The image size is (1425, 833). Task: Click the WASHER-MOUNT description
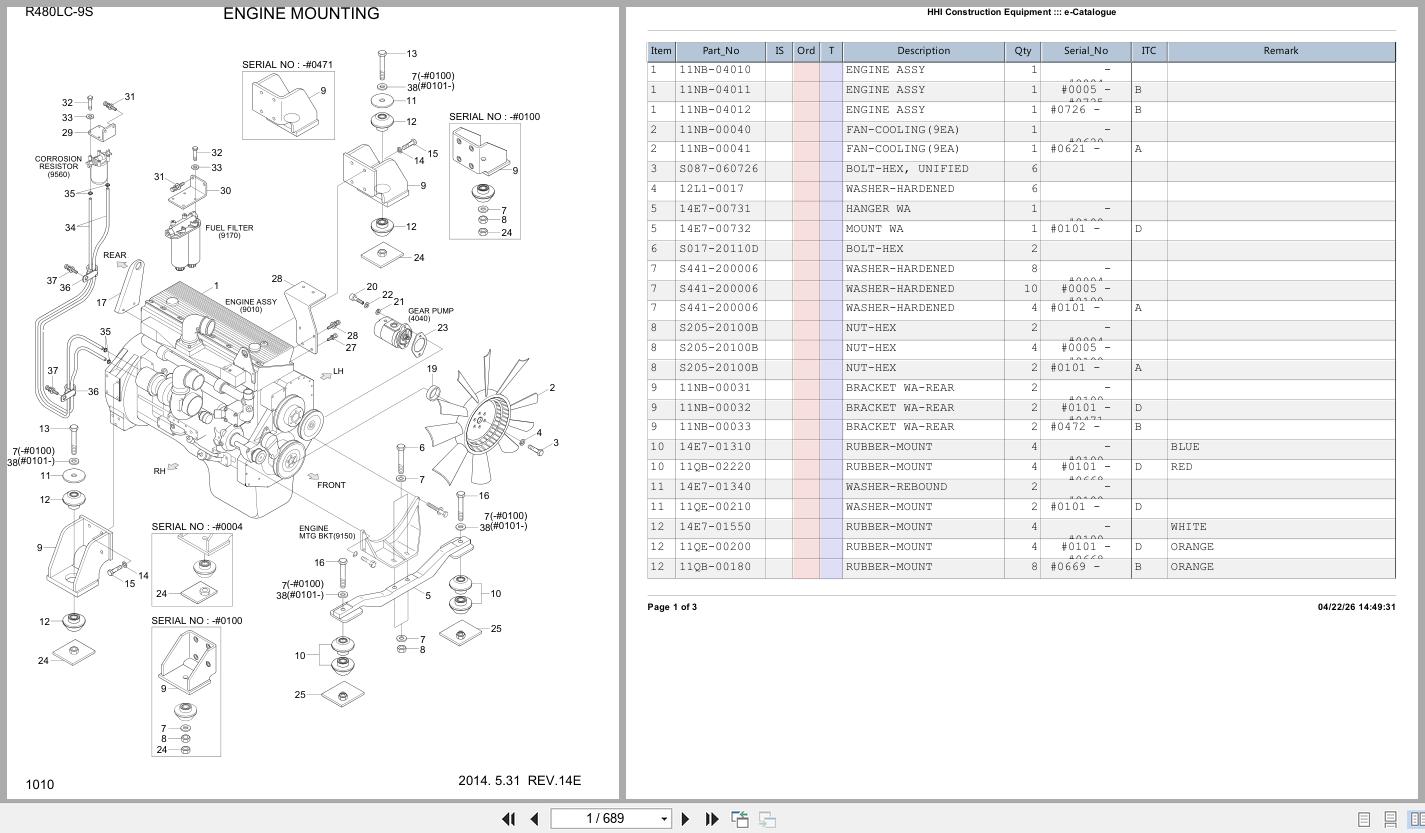[x=889, y=507]
